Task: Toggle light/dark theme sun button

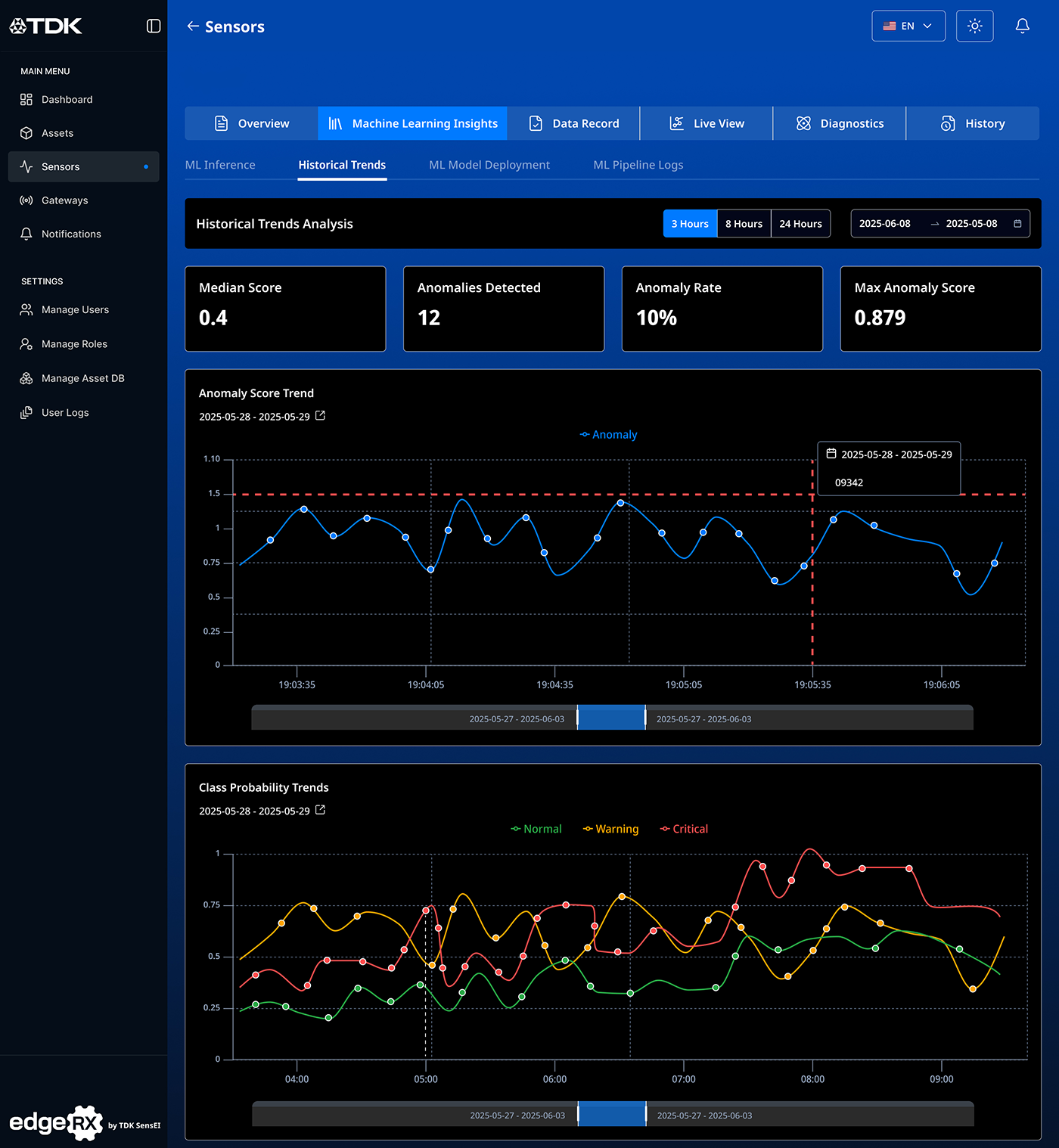Action: point(974,26)
